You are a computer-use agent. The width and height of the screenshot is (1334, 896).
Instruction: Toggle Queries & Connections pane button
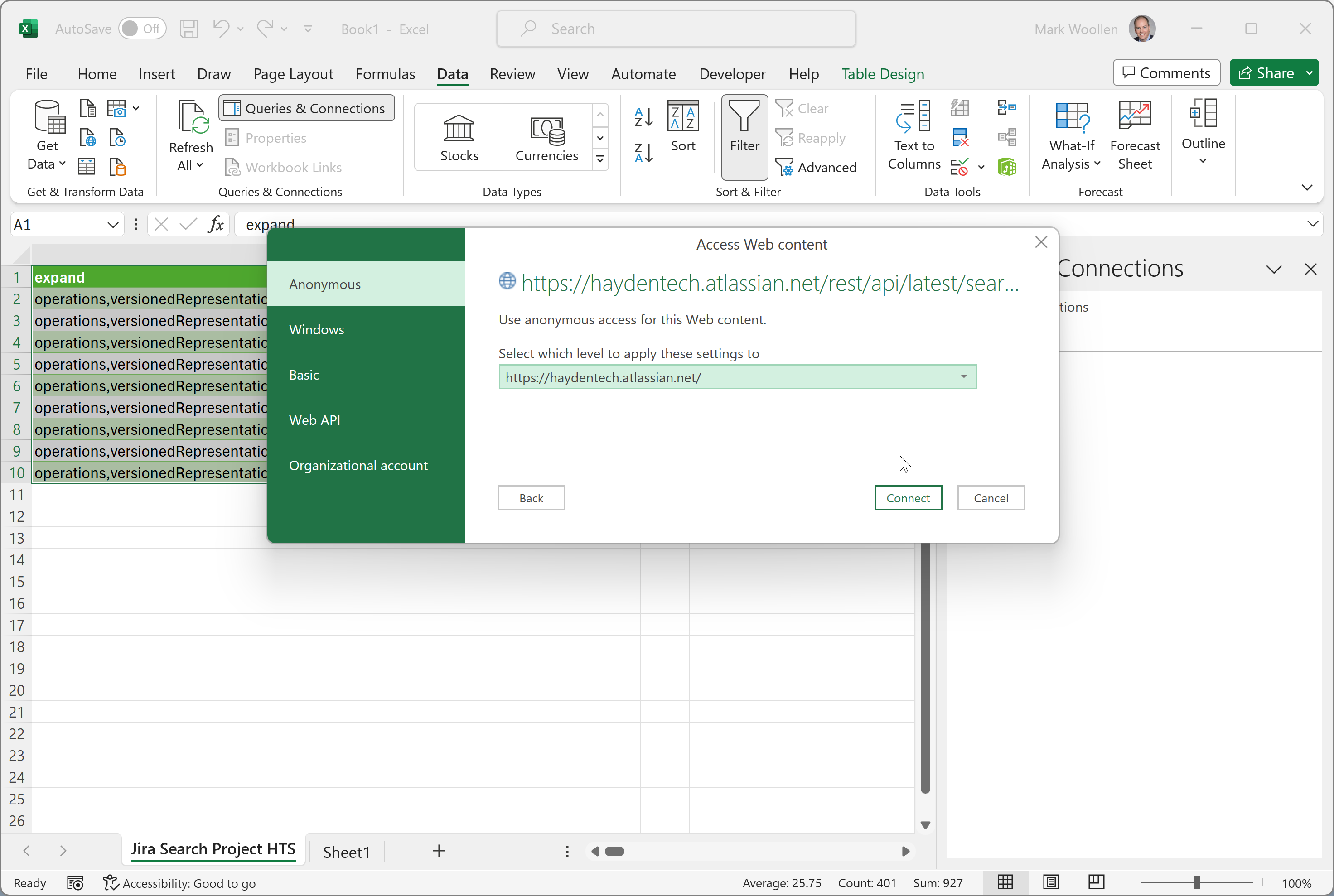coord(307,109)
